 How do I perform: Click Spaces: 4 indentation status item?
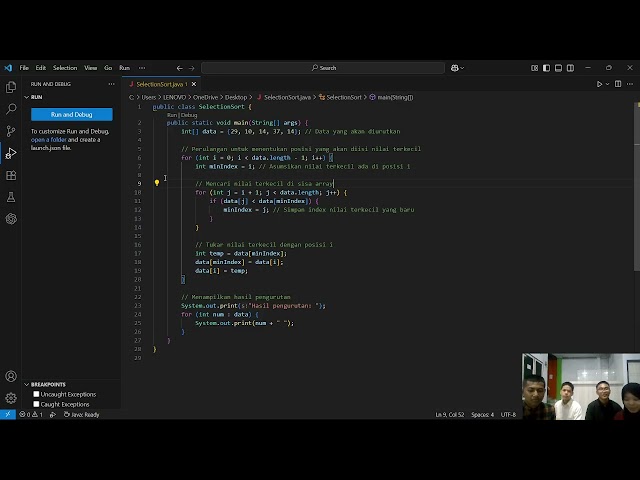pyautogui.click(x=482, y=414)
